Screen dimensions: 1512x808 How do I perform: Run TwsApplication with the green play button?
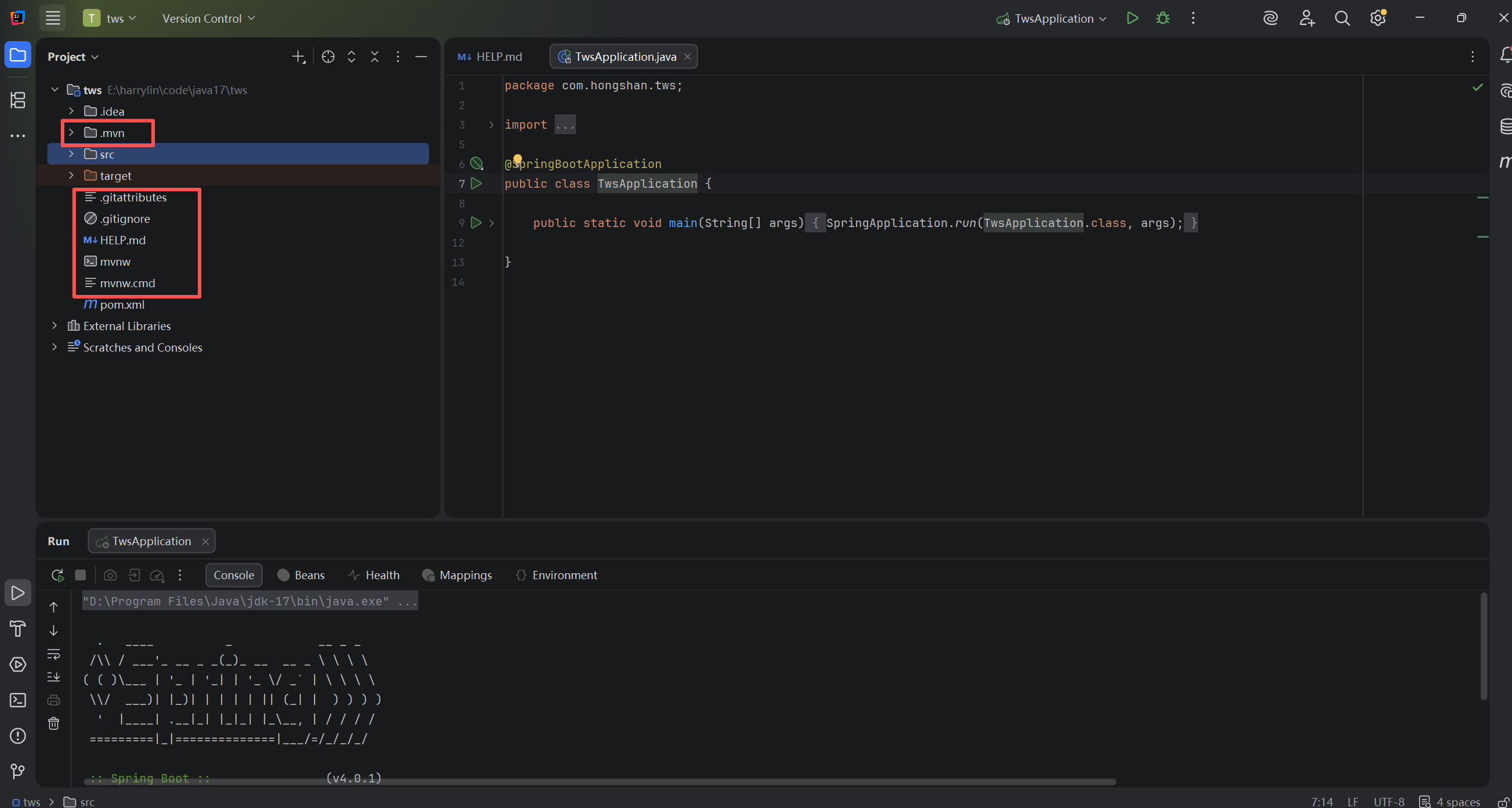[1133, 18]
